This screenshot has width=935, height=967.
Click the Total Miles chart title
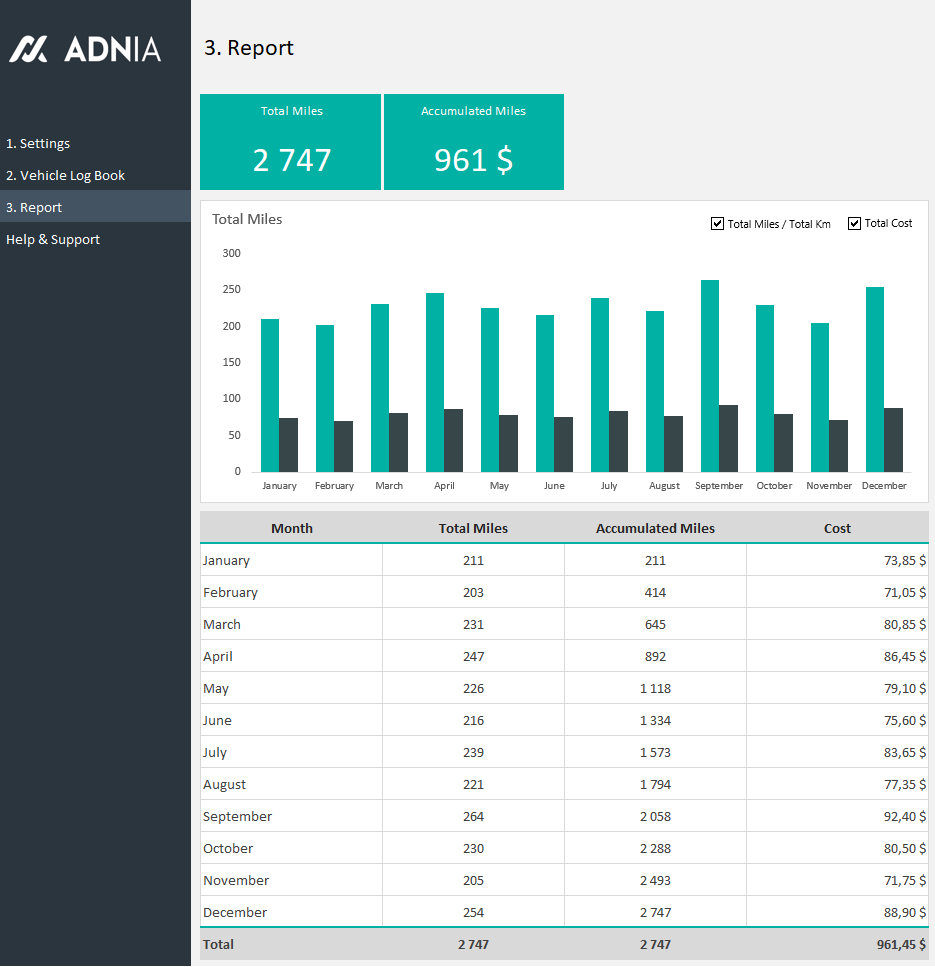click(x=247, y=220)
